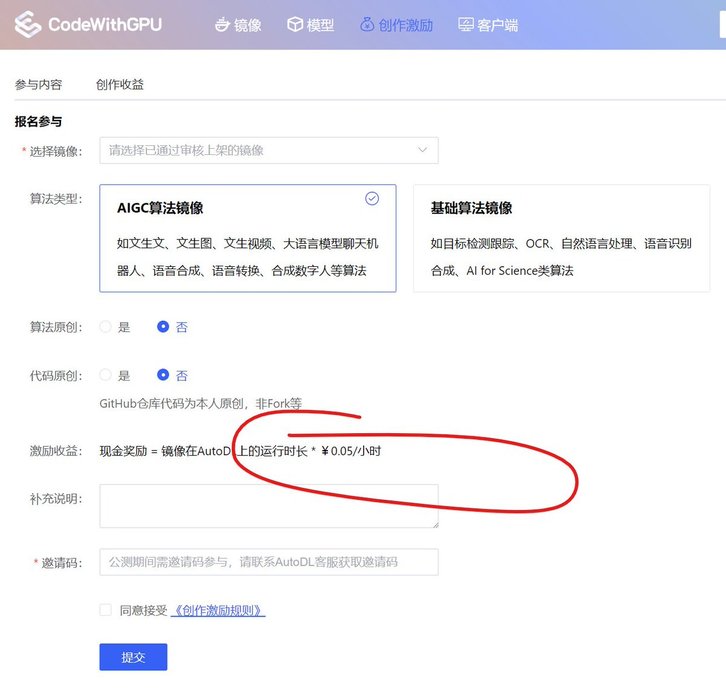Click the CodeWithGPU logo icon

point(28,24)
